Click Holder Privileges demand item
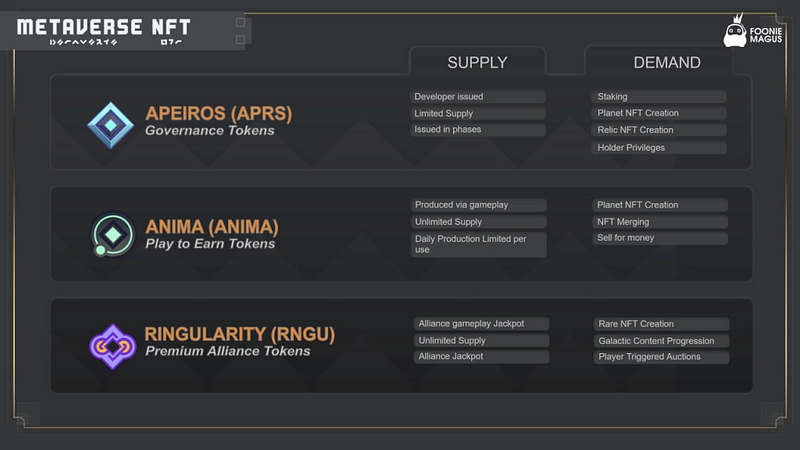The height and width of the screenshot is (450, 800). coord(659,147)
